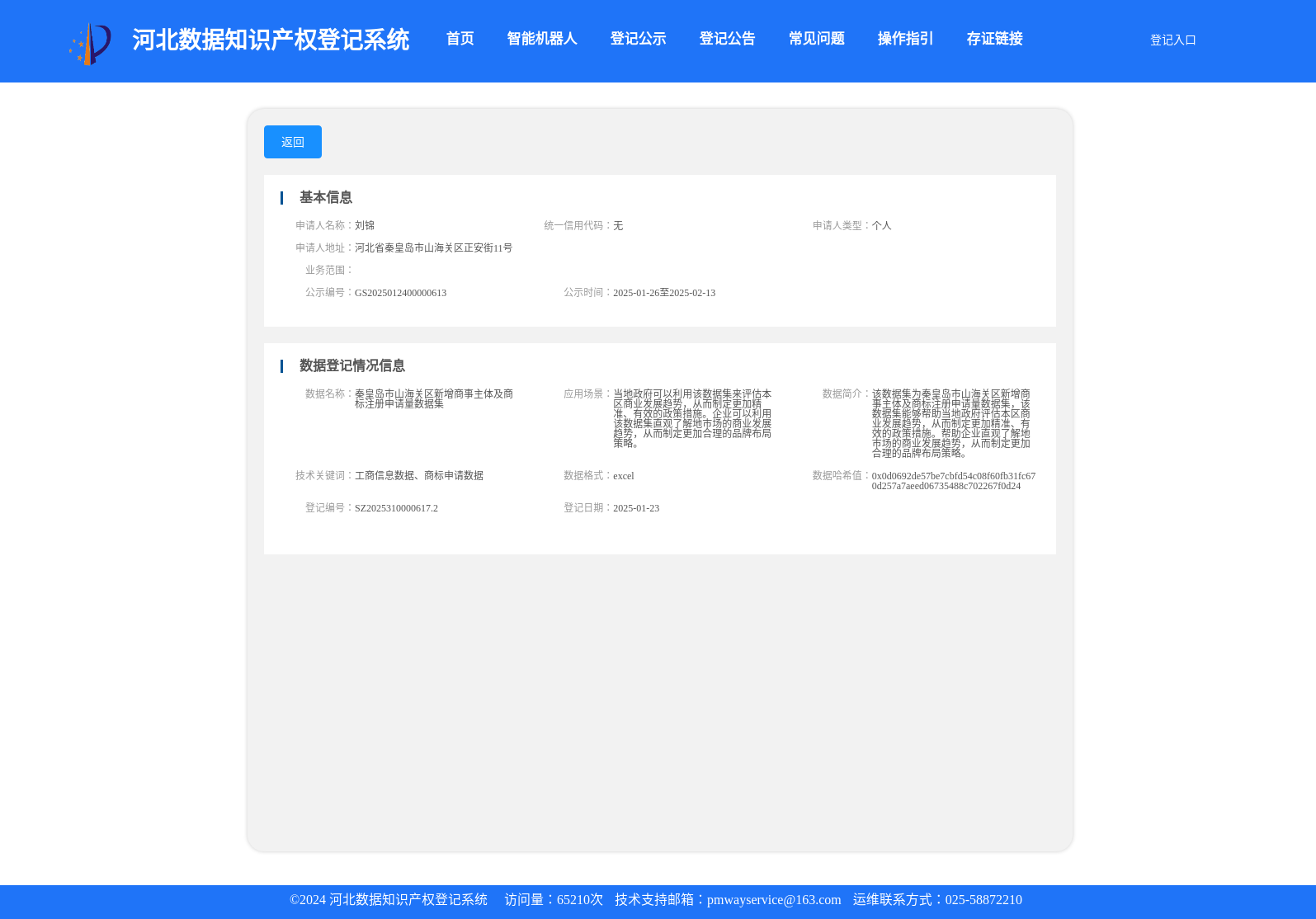The height and width of the screenshot is (919, 1316).
Task: Open the 首页 menu item
Action: point(460,39)
